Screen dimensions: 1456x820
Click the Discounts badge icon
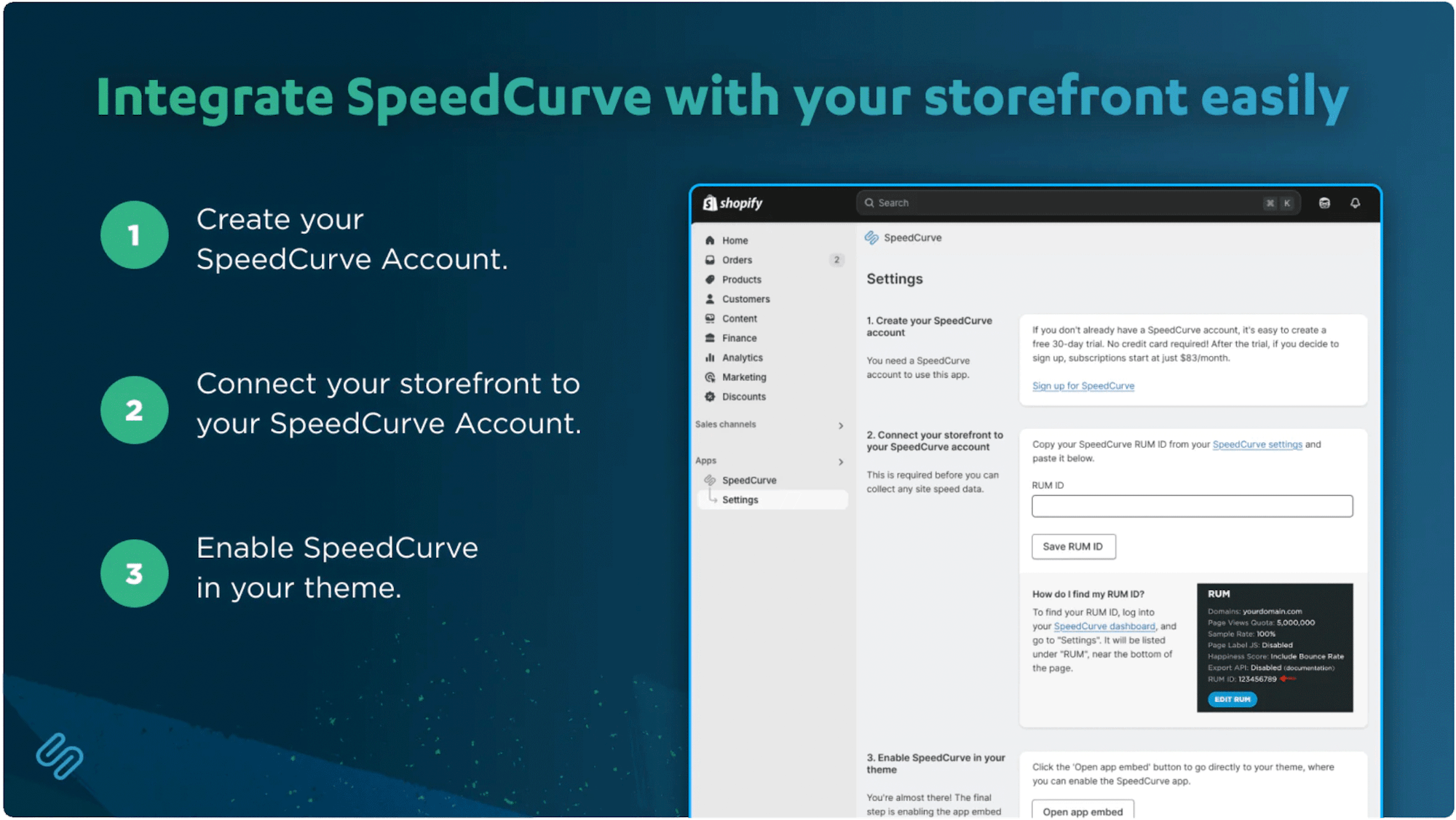[x=710, y=397]
